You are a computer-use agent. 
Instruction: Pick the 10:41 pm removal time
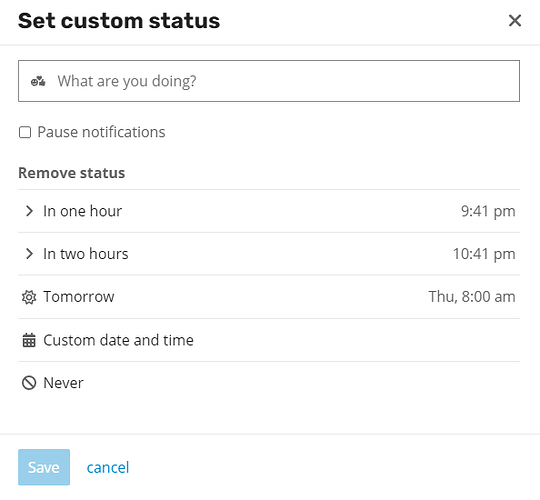point(484,254)
